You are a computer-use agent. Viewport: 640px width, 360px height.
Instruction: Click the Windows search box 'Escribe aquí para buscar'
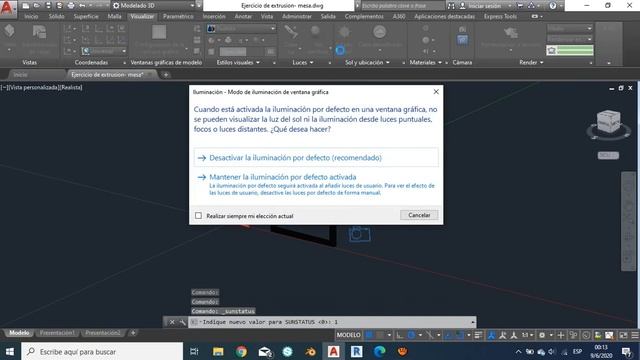pos(102,351)
